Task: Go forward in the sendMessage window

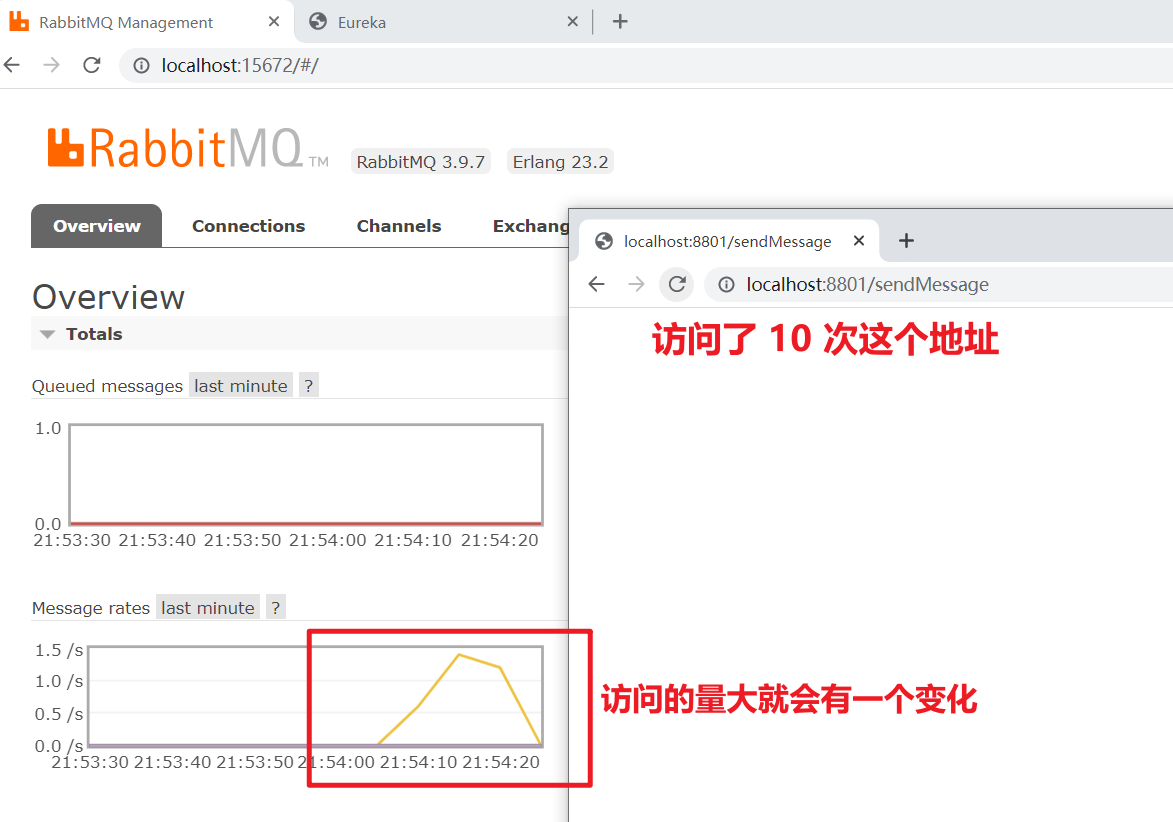Action: [636, 284]
